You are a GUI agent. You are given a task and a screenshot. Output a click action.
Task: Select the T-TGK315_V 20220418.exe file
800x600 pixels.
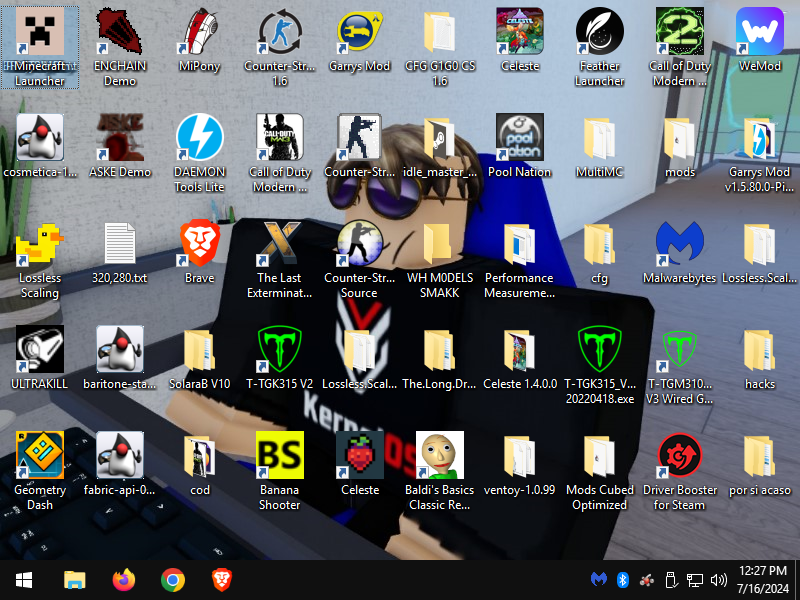[599, 365]
